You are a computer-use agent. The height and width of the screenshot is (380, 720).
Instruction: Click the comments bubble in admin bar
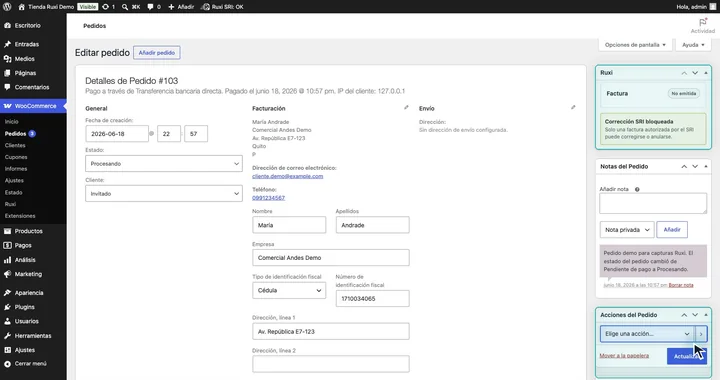coord(150,6)
